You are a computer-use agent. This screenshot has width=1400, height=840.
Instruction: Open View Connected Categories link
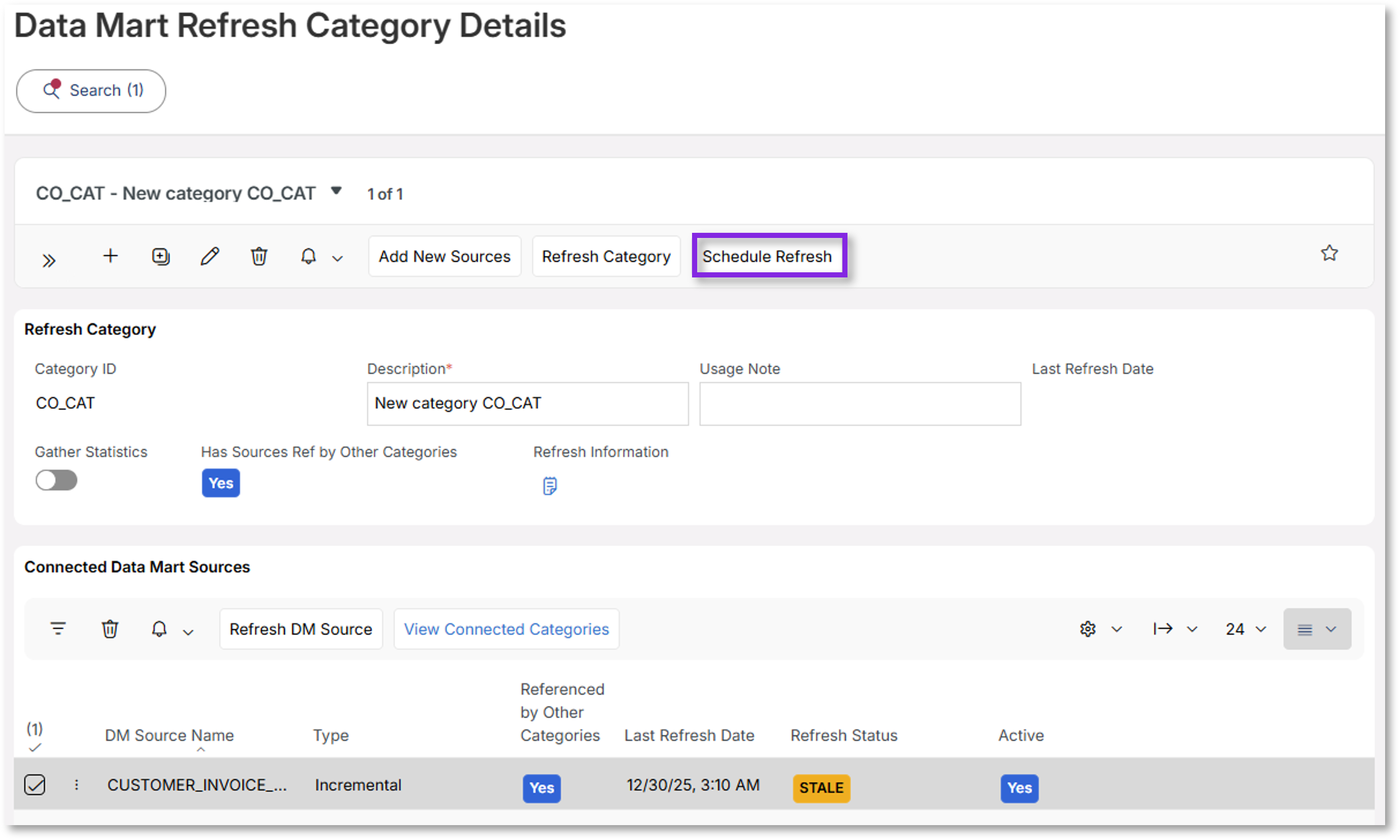coord(506,629)
